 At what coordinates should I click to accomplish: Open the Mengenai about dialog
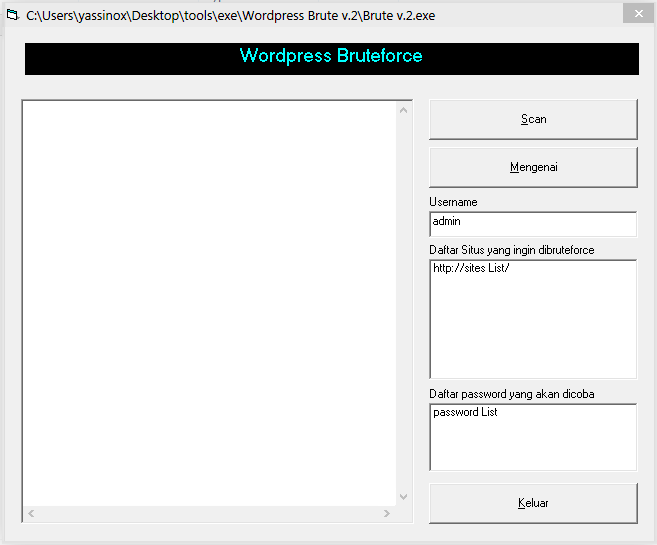(533, 167)
